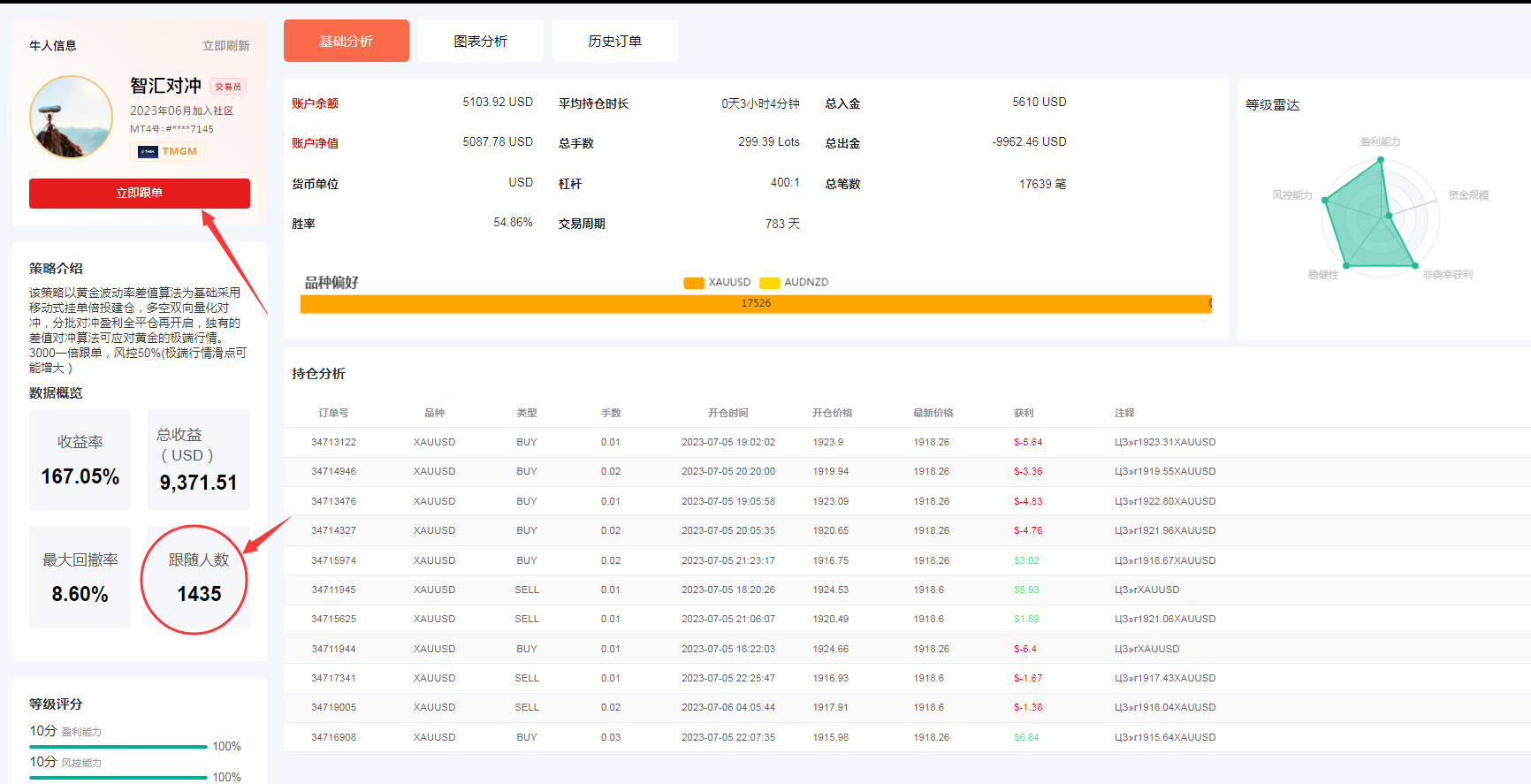Click the open time 2023-07-06 04:05:44
Viewport: 1531px width, 784px height.
click(728, 707)
